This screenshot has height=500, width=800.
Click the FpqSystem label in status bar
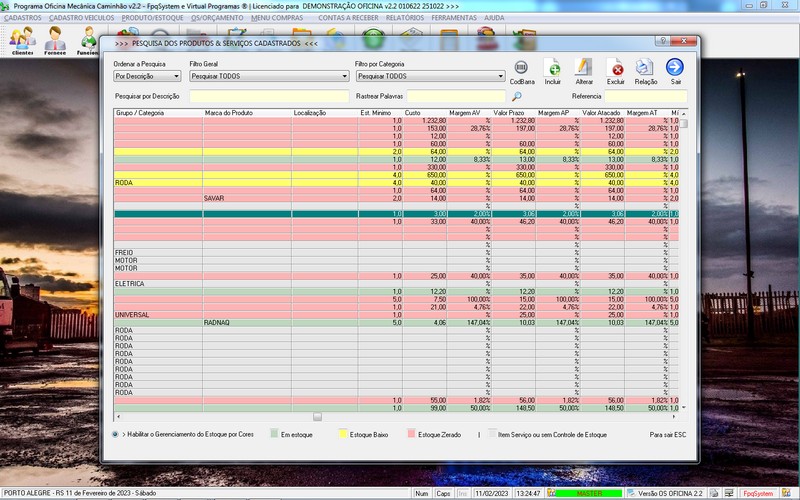pos(758,493)
